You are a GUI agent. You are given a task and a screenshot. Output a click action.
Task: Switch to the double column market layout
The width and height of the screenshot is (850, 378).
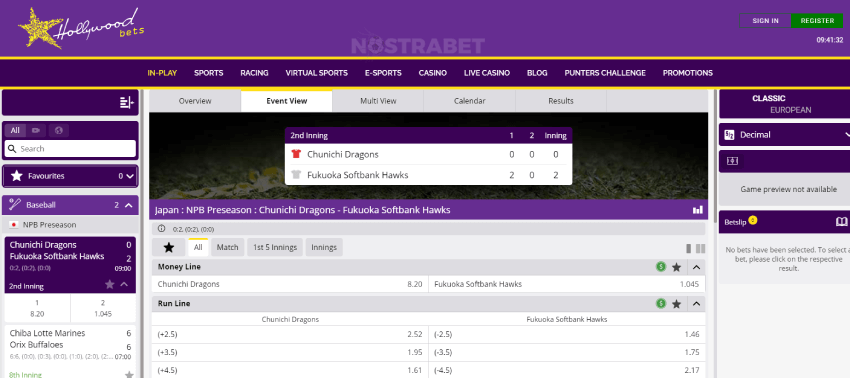coord(700,248)
